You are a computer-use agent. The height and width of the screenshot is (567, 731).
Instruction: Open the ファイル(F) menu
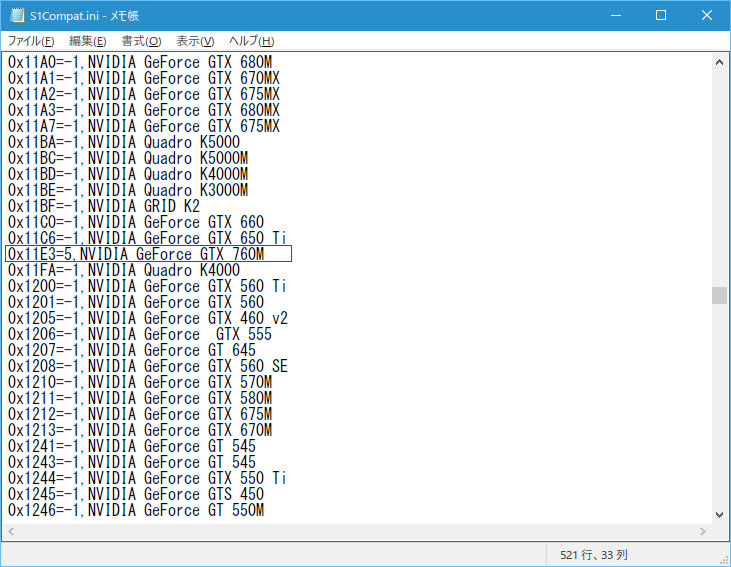click(31, 41)
